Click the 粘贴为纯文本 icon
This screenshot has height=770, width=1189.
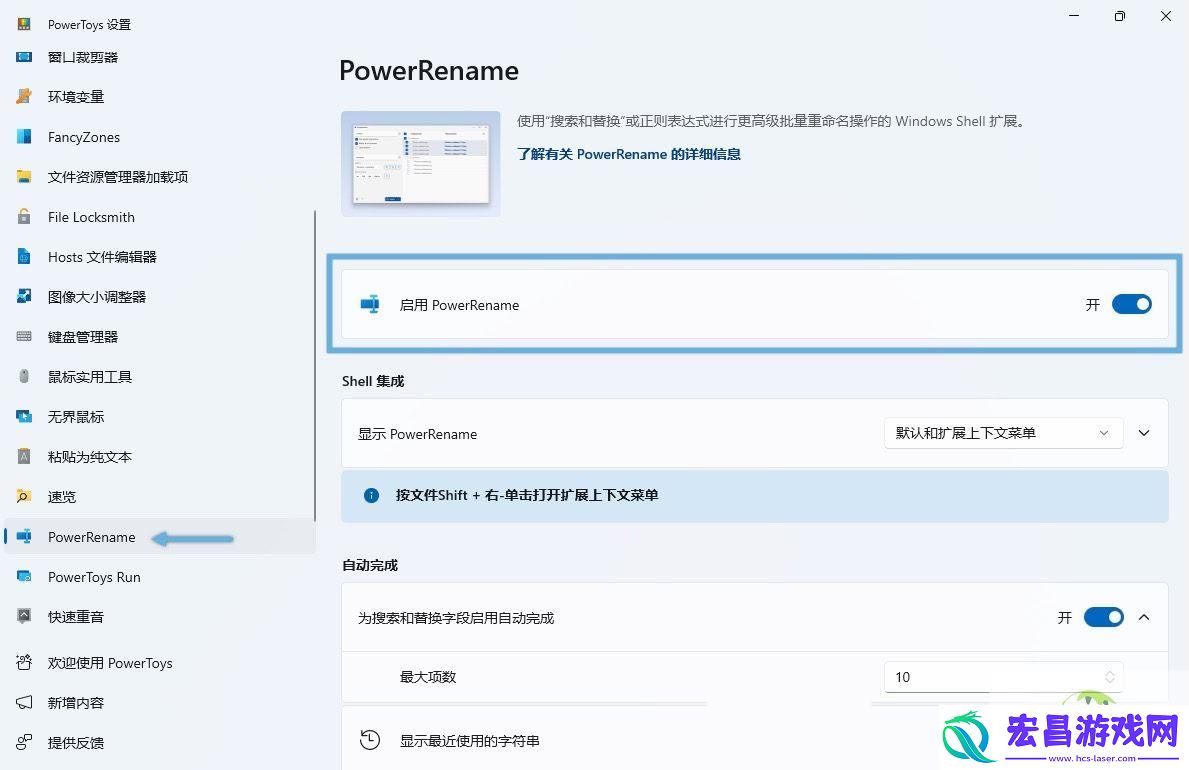point(24,457)
